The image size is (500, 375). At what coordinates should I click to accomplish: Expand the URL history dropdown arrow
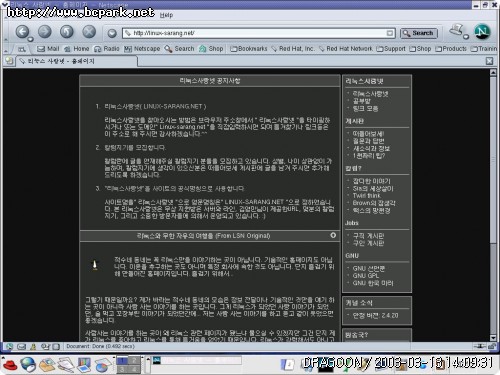click(390, 33)
